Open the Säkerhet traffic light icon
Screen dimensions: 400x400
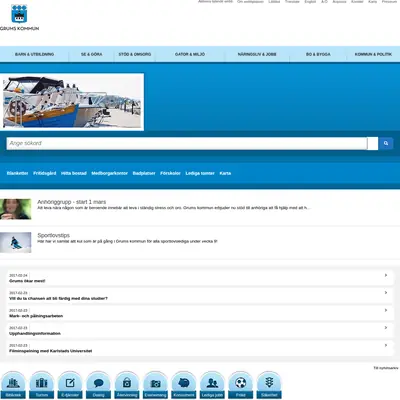[x=269, y=385]
